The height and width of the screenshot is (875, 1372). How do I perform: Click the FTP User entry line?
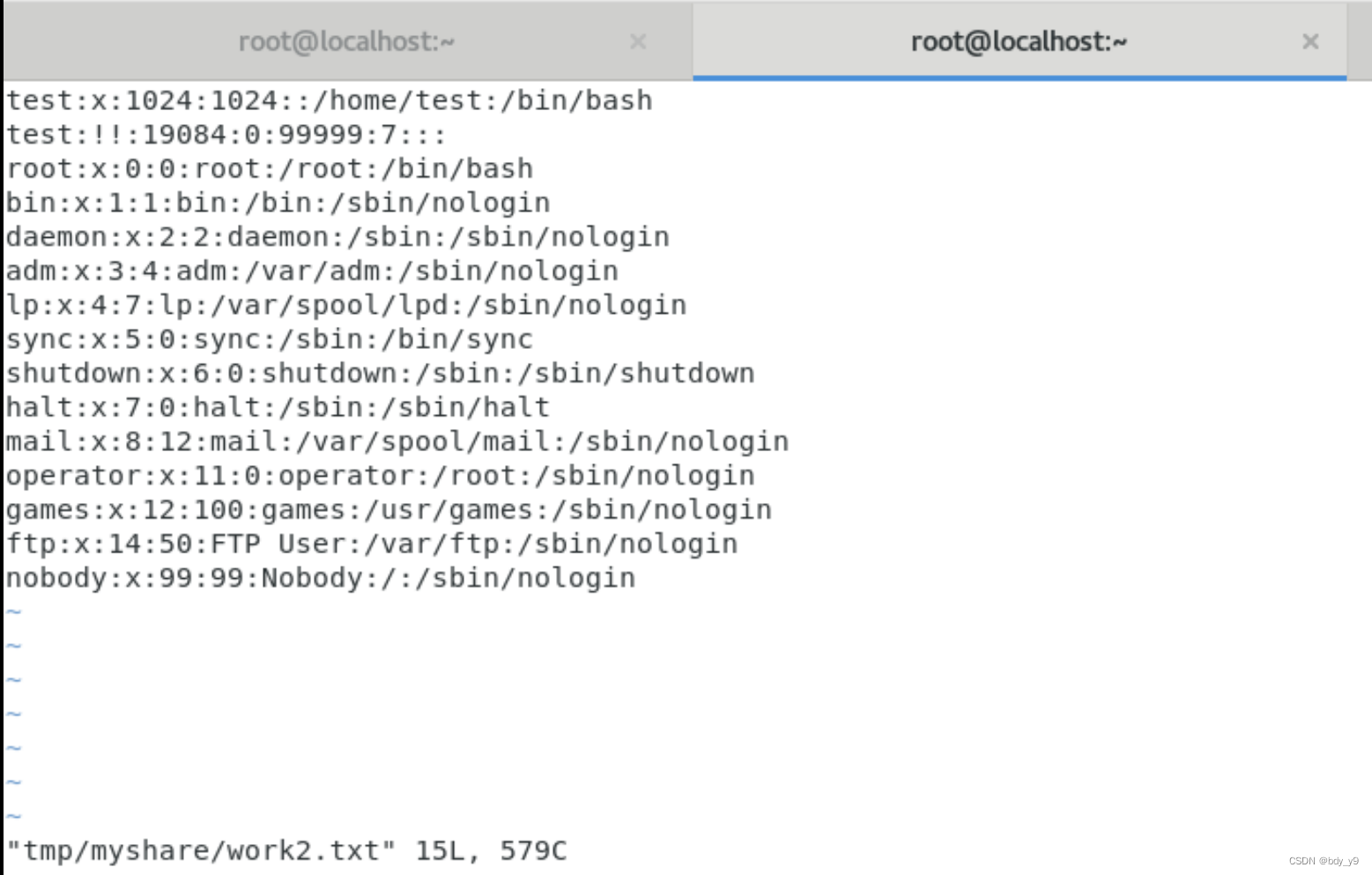coord(370,543)
